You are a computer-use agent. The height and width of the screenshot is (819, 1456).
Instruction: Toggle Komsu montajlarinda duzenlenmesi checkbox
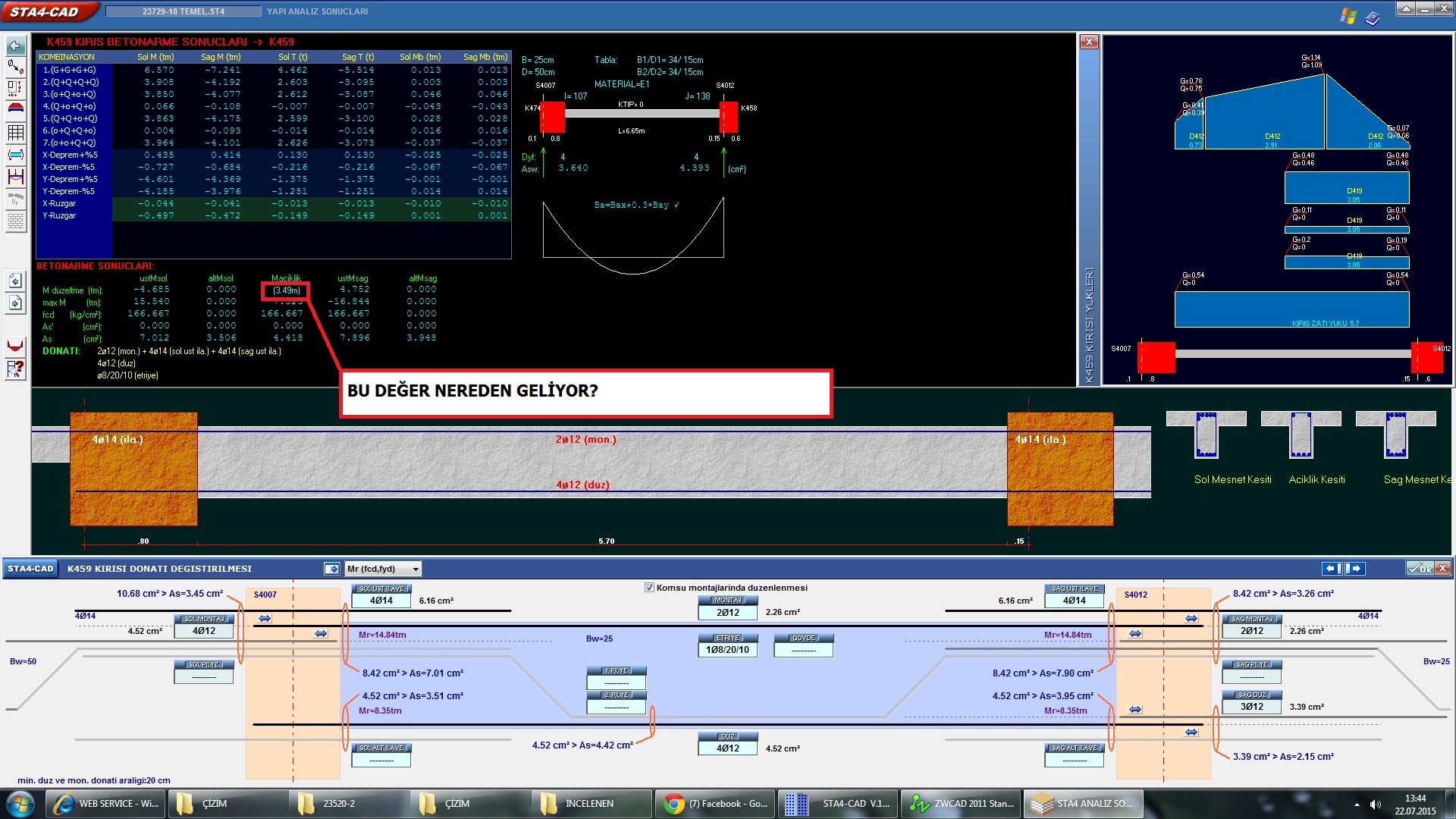649,588
